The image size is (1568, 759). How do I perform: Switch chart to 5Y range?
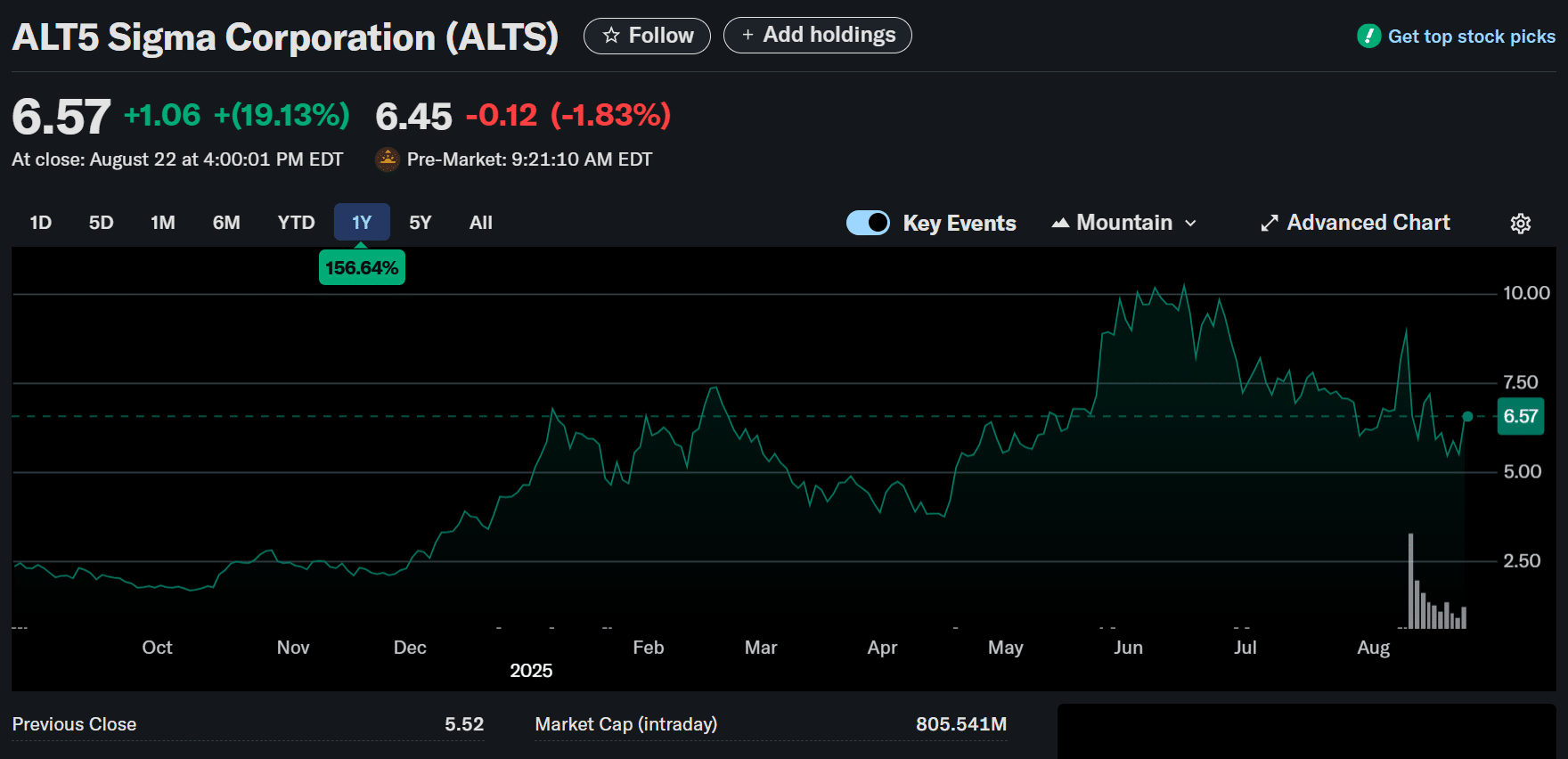(x=421, y=223)
